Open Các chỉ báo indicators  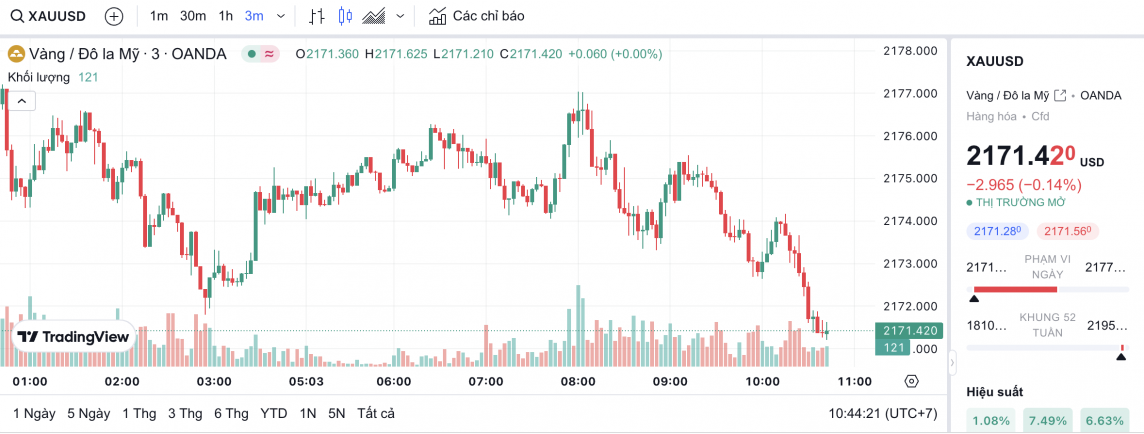tap(476, 16)
